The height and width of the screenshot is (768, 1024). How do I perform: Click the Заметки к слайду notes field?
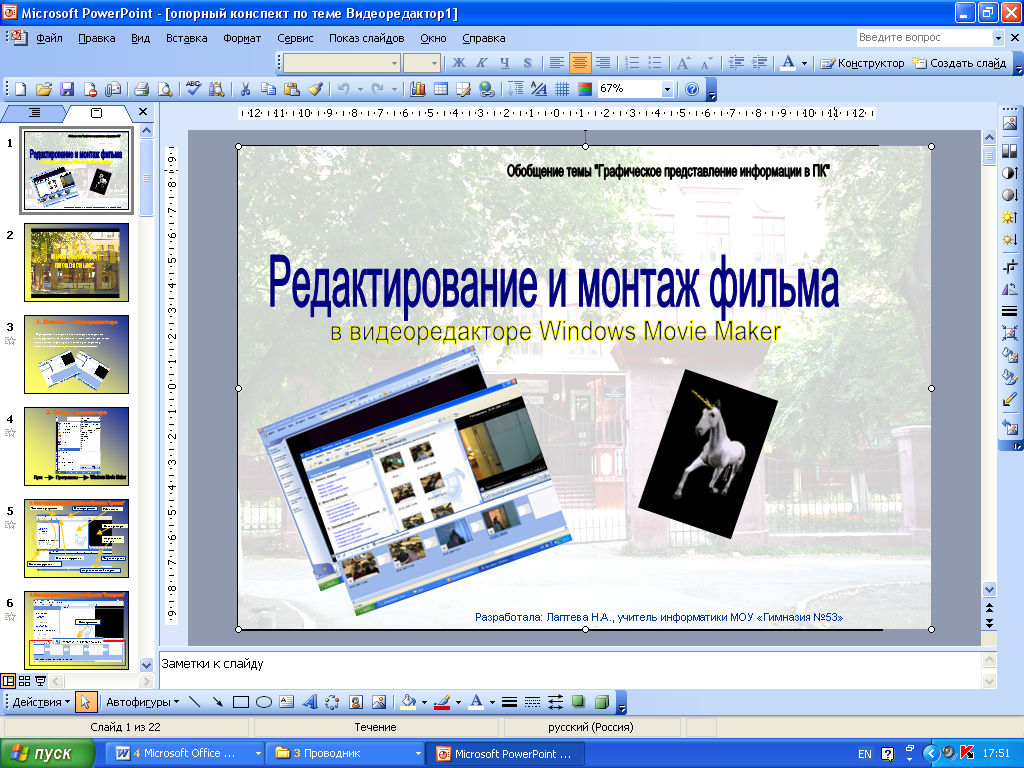(569, 669)
